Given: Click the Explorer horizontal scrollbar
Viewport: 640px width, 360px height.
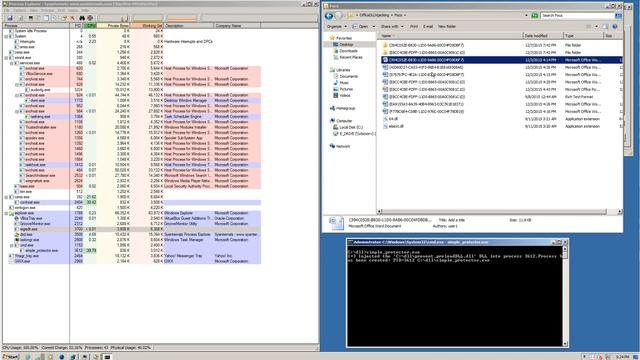Looking at the screenshot, I should [500, 211].
